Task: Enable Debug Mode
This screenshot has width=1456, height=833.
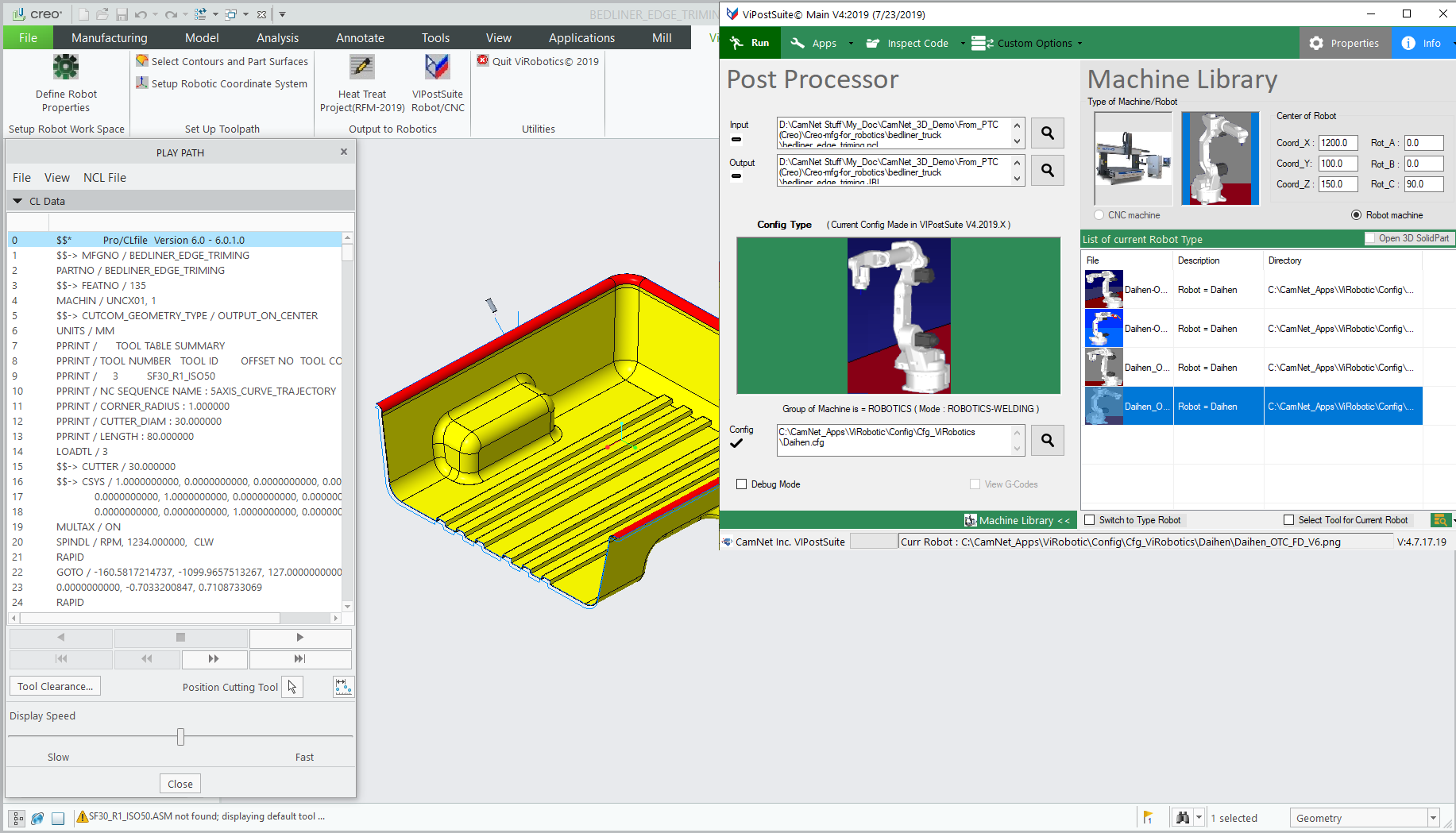Action: point(742,484)
